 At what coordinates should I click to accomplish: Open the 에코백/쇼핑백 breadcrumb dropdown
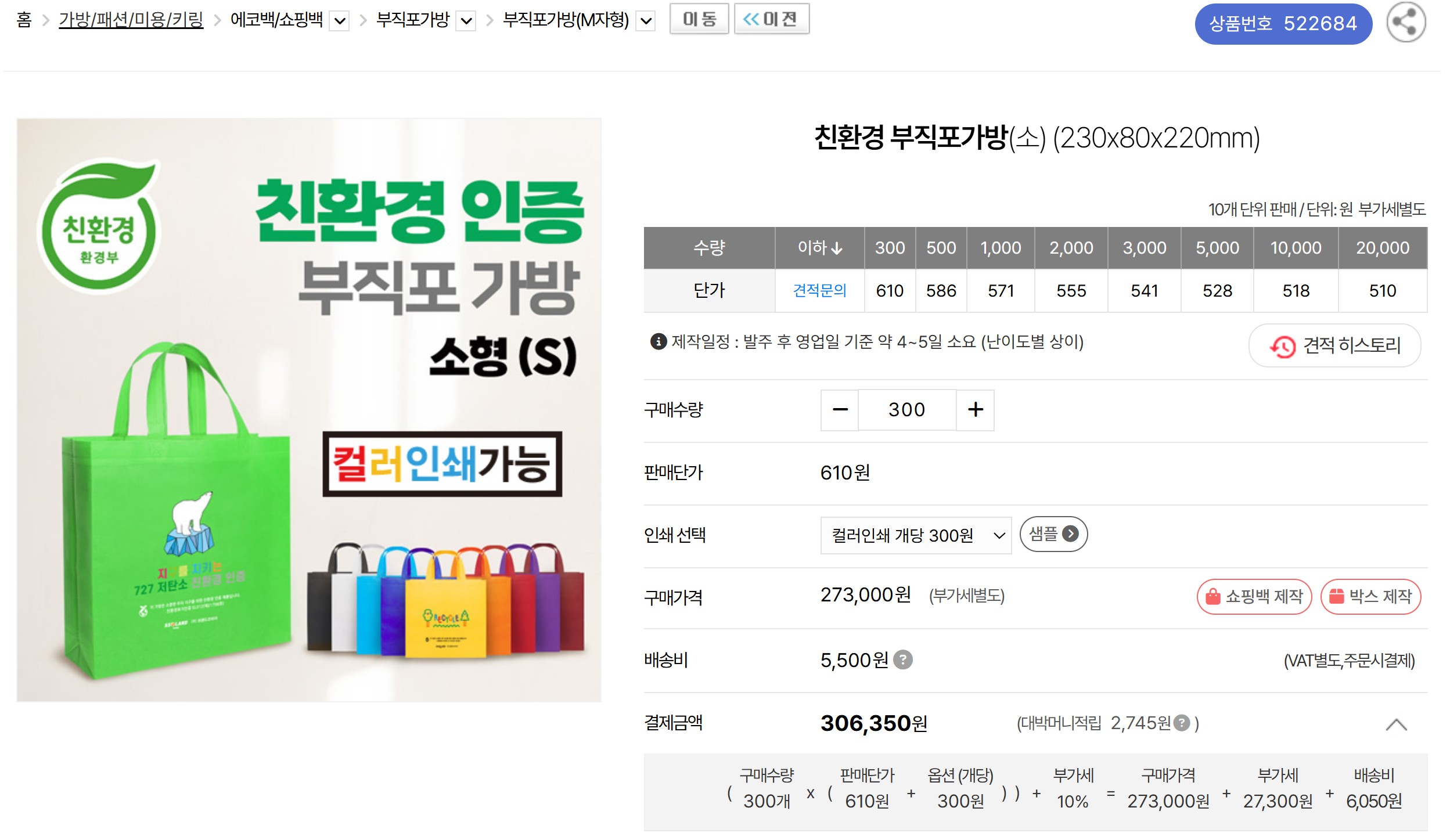340,22
